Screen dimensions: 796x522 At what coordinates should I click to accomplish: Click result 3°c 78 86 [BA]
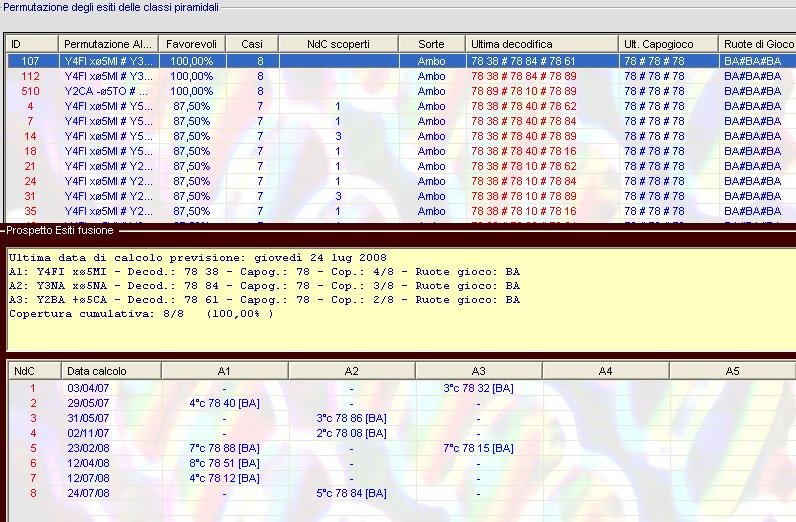click(351, 418)
